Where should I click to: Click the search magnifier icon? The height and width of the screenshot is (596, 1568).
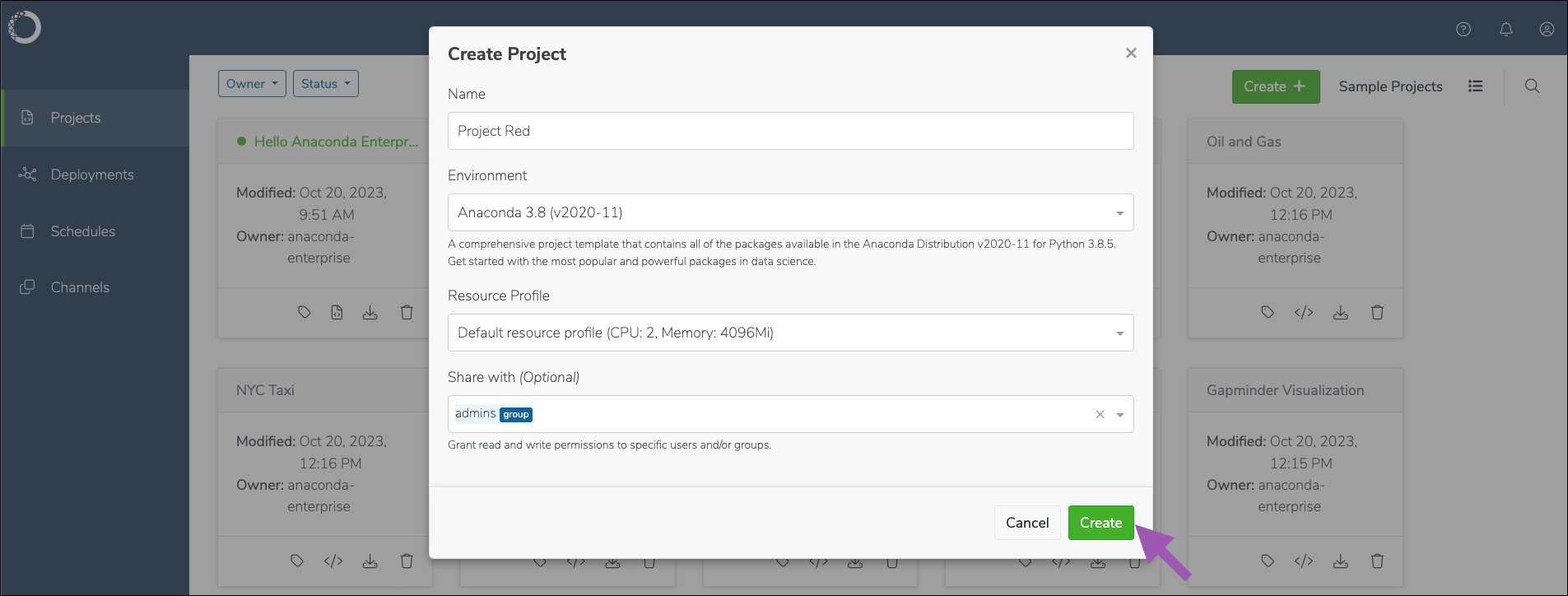click(1532, 86)
